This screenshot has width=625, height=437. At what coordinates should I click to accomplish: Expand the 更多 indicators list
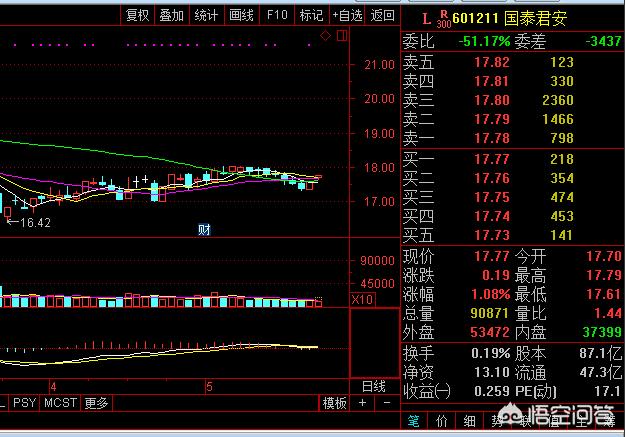pyautogui.click(x=96, y=403)
